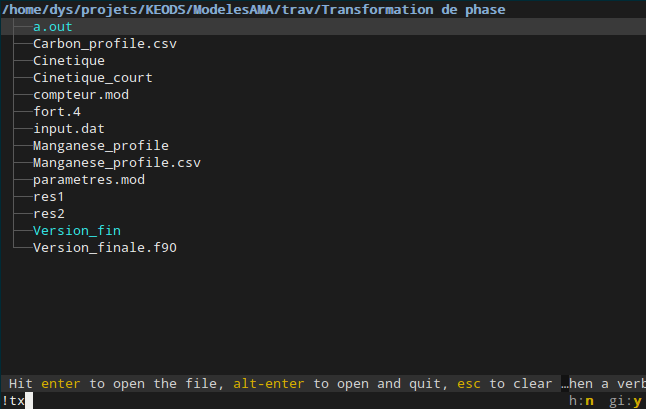
Task: Click the alt-enter hint in status line
Action: click(269, 384)
